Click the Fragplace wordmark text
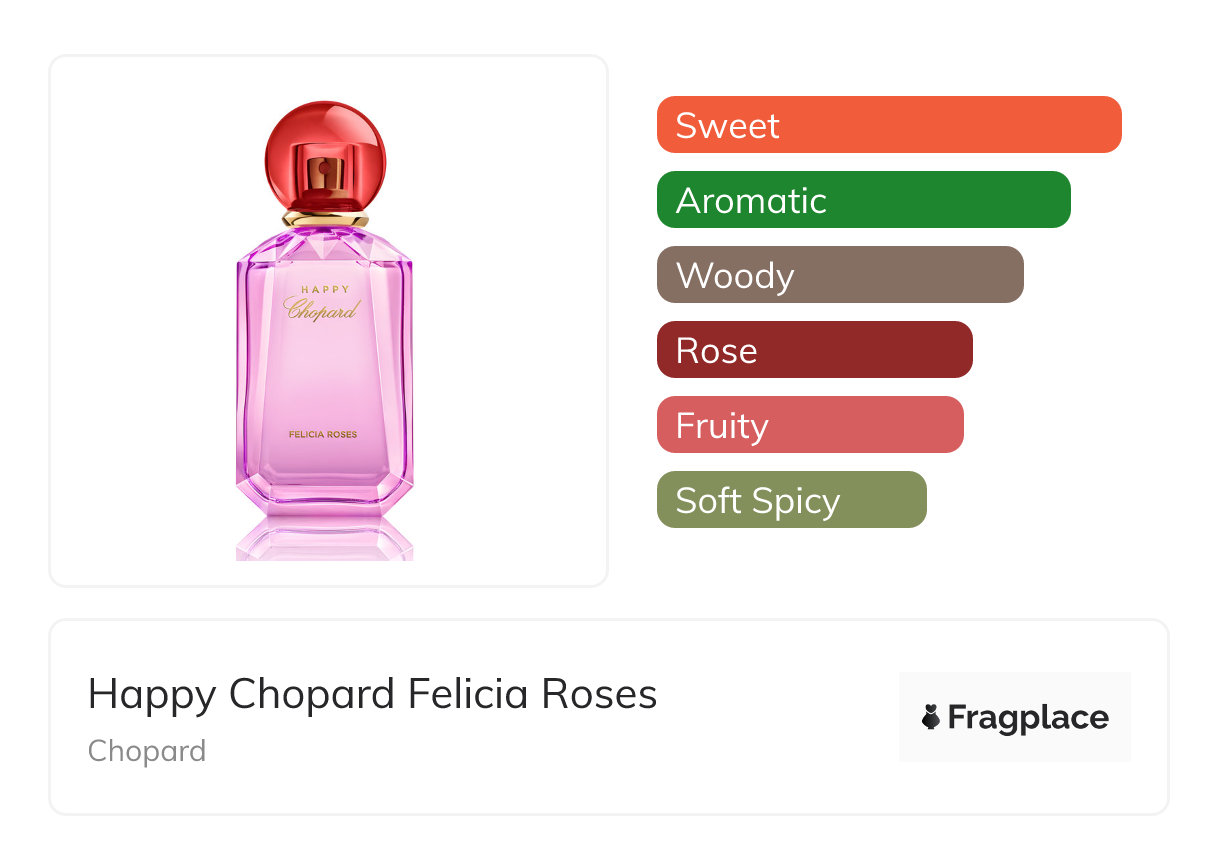The image size is (1218, 864). click(x=1027, y=718)
